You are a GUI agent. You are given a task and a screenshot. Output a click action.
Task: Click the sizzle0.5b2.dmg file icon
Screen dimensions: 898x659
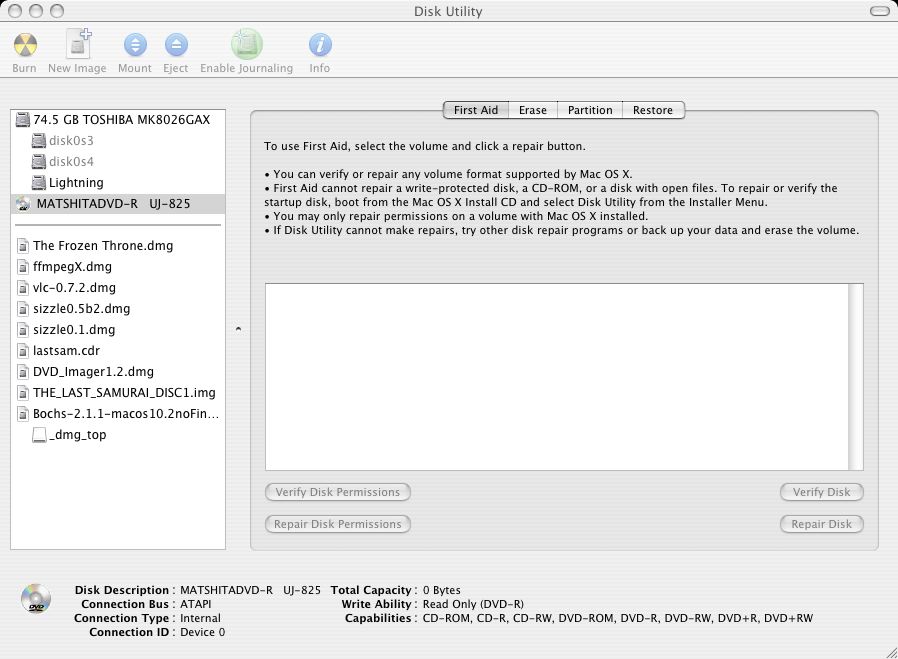[23, 309]
